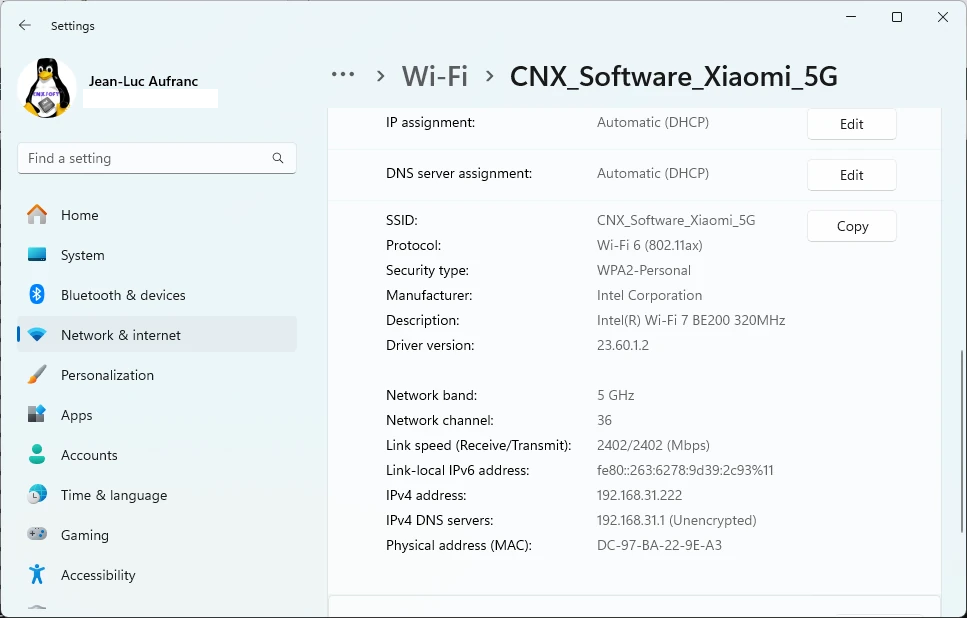Click the vertical scrollbar thumb

pos(963,441)
